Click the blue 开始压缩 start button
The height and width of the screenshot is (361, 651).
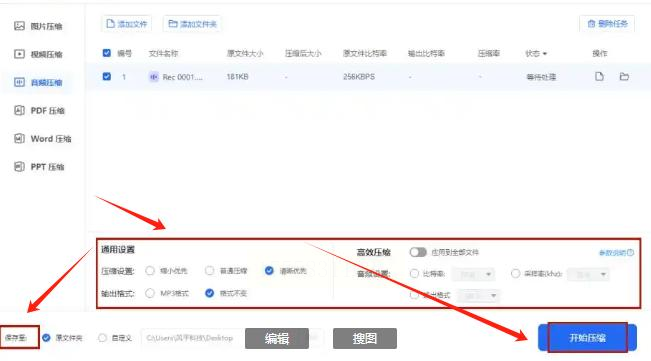click(587, 338)
